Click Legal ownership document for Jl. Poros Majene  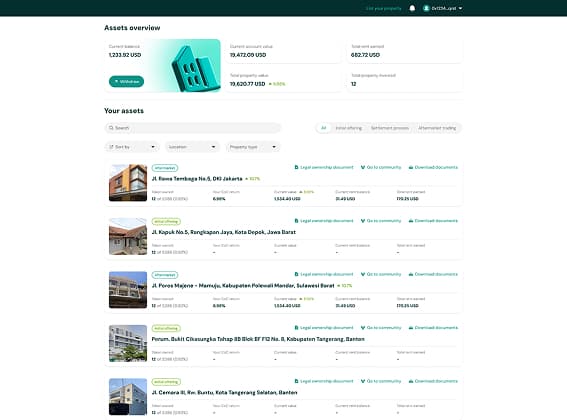(324, 274)
